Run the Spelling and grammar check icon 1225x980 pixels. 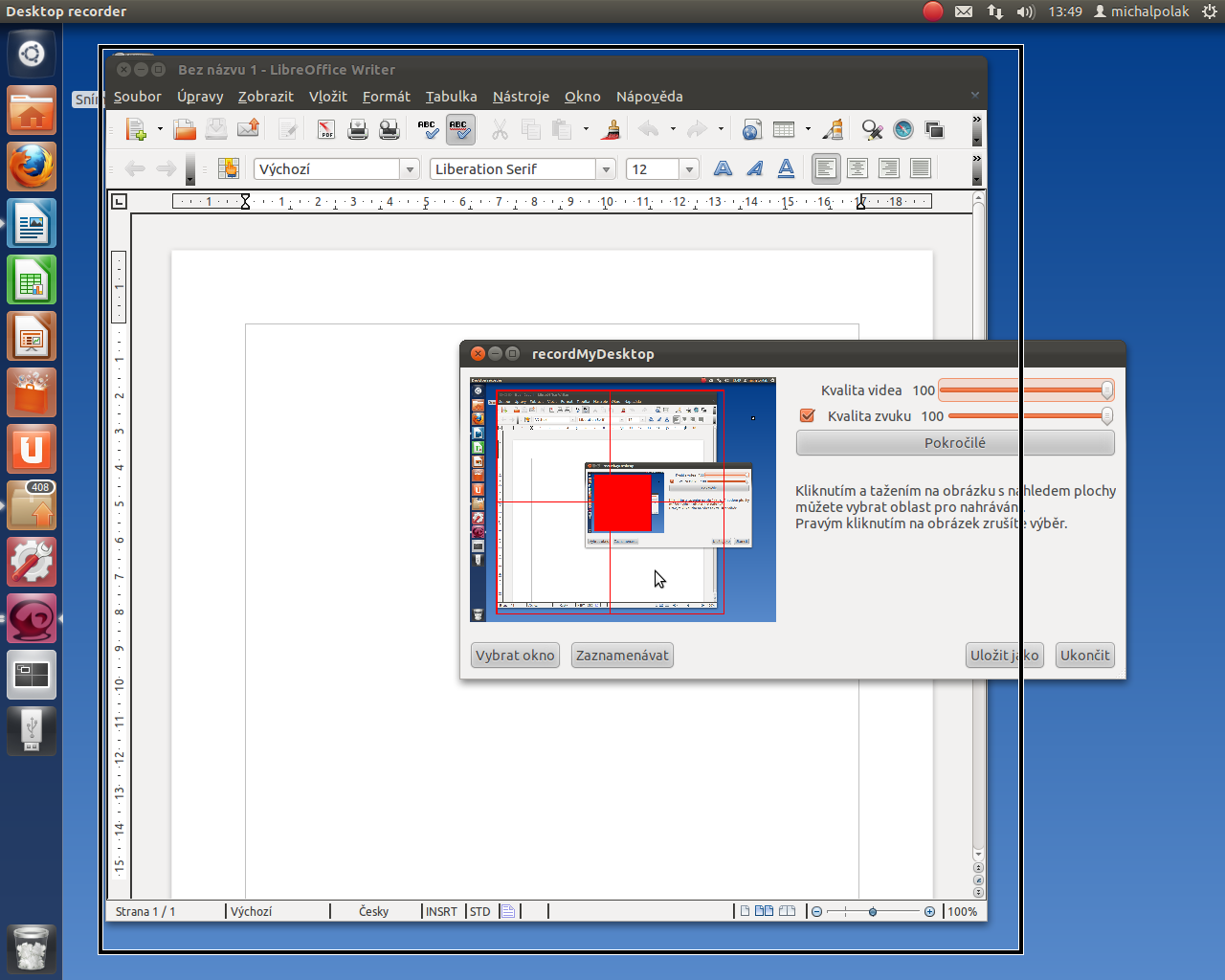pyautogui.click(x=428, y=129)
